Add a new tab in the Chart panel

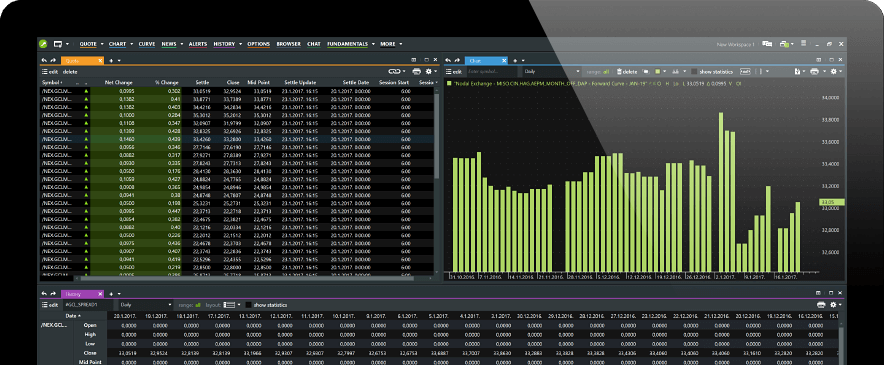pyautogui.click(x=515, y=60)
